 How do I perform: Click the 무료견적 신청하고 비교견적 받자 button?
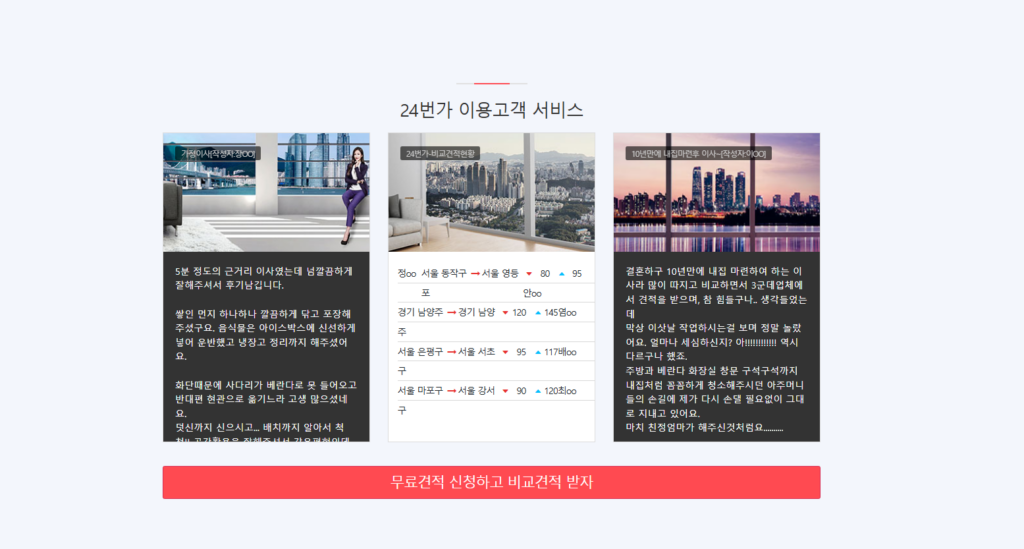[491, 482]
